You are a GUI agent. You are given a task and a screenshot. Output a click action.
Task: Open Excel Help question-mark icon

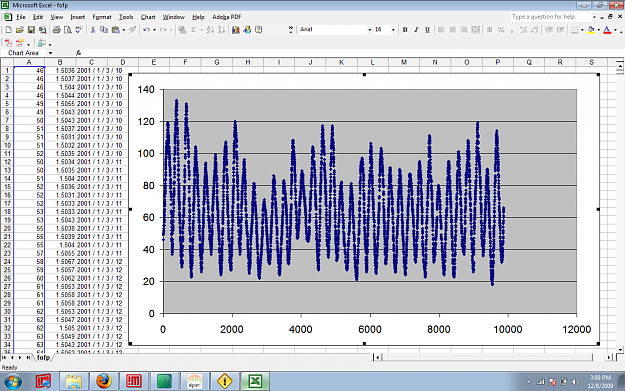[259, 30]
